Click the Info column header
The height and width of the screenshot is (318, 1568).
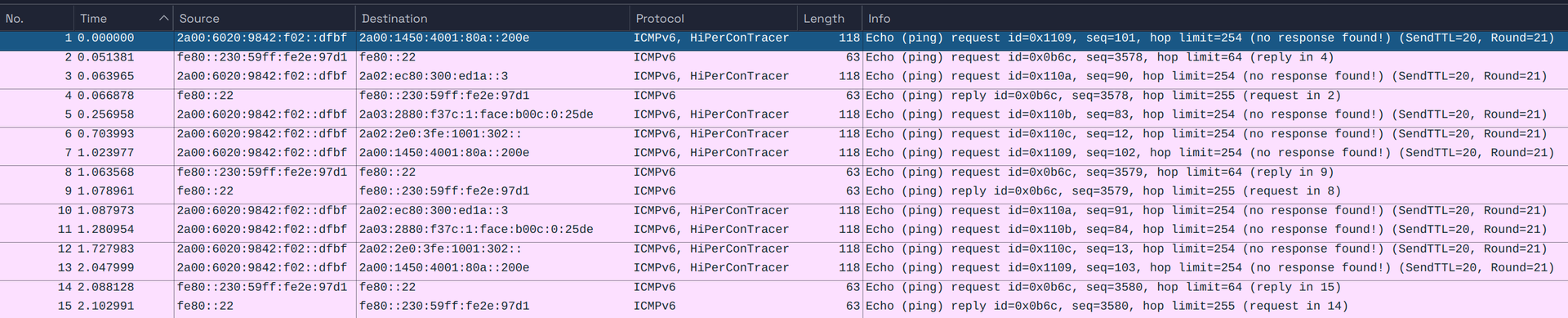pyautogui.click(x=1214, y=18)
